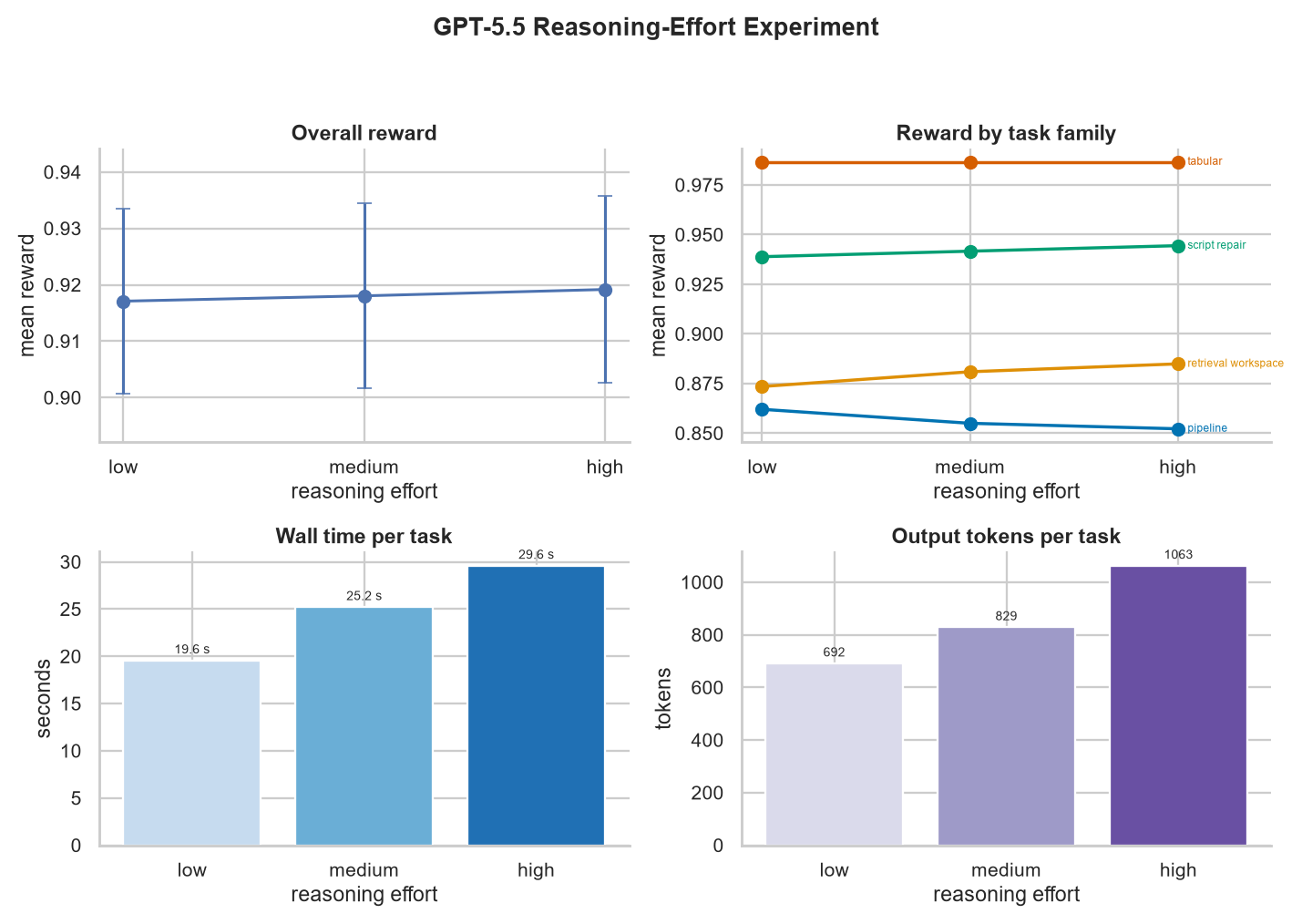Click the "tokens" y-axis label
Viewport: 1302px width, 924px height.
(x=664, y=699)
